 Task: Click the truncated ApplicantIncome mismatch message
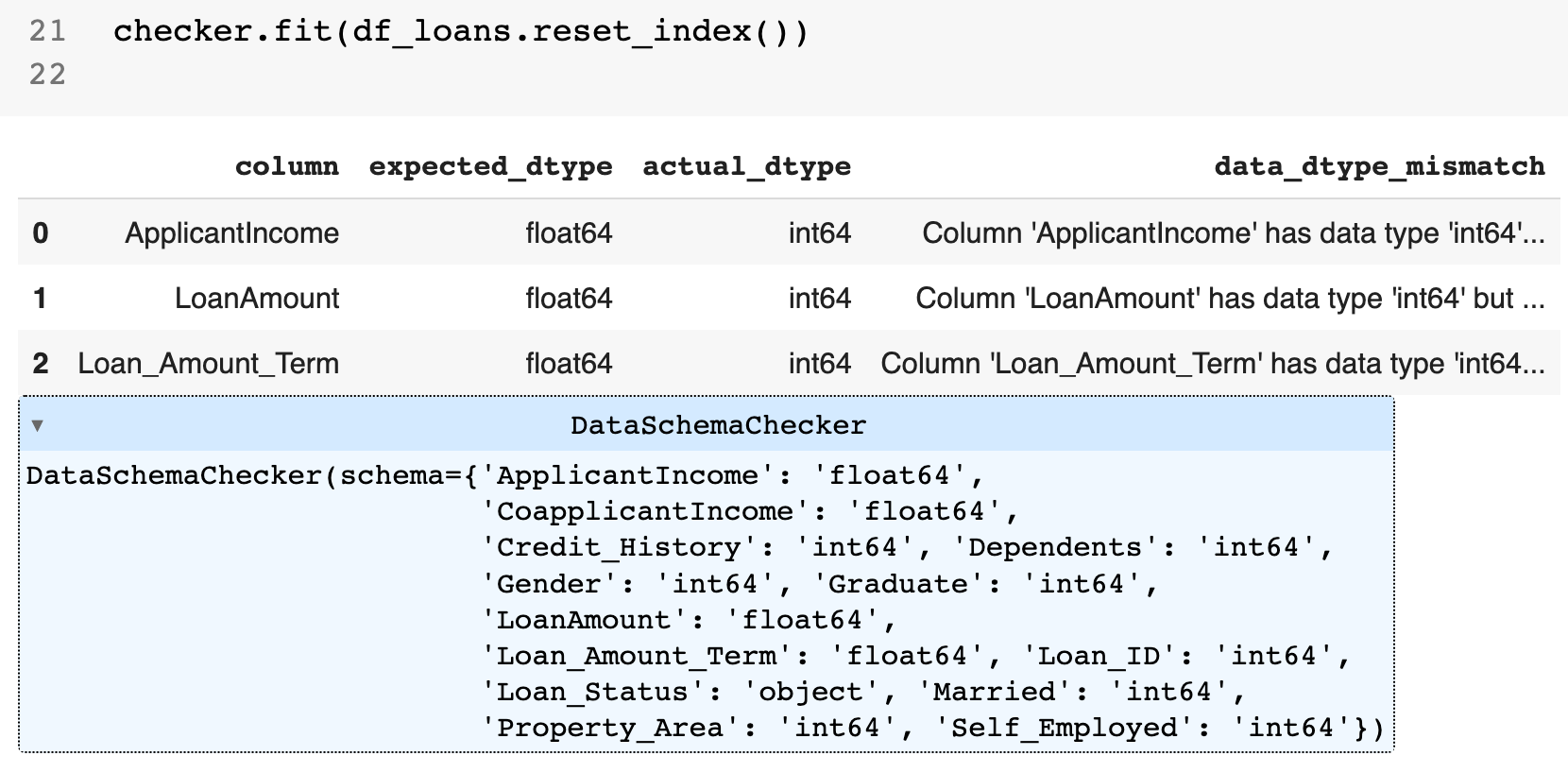click(x=1234, y=232)
